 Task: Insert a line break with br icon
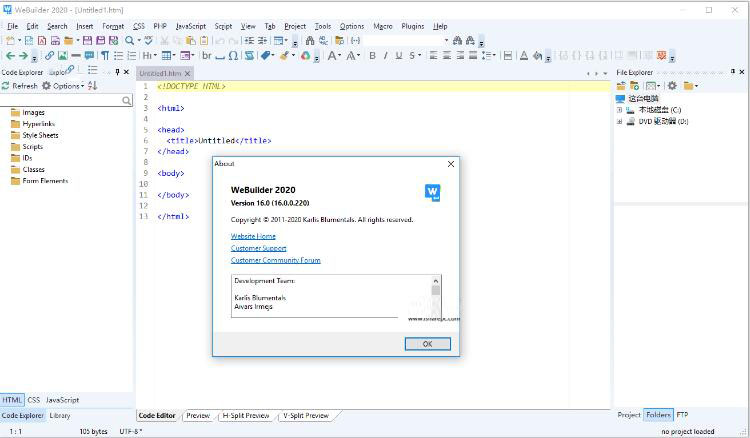coord(207,55)
